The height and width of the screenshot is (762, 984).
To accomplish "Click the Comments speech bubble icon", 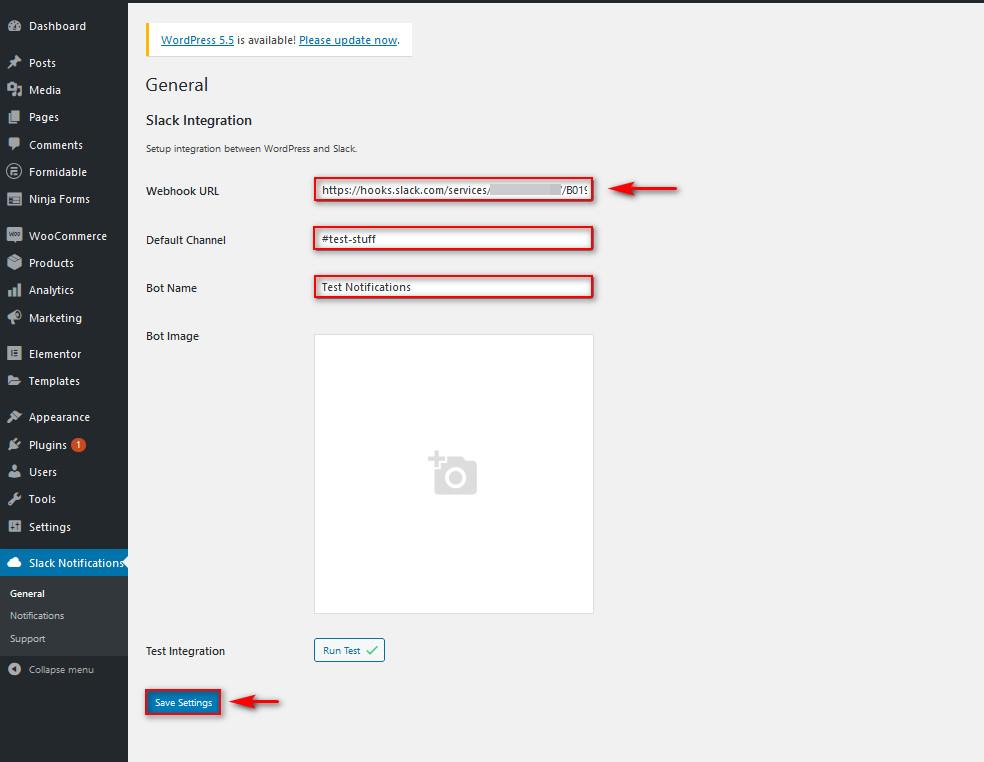I will point(14,144).
